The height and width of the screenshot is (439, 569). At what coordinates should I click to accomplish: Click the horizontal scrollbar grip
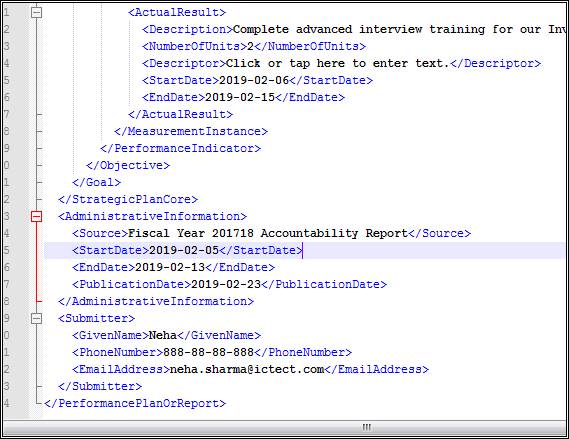(x=367, y=427)
